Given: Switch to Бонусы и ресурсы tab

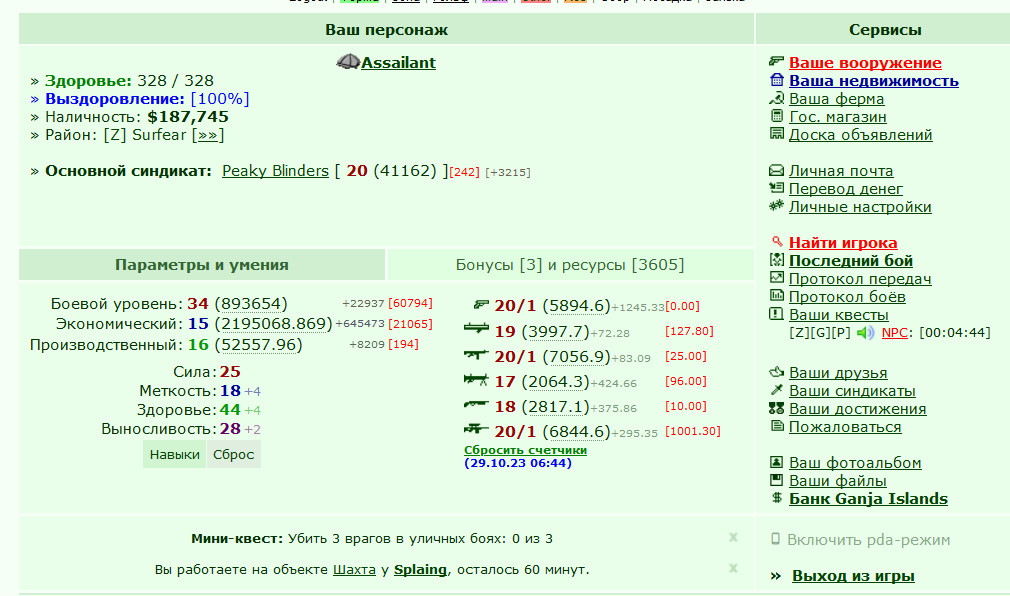Looking at the screenshot, I should [x=570, y=265].
